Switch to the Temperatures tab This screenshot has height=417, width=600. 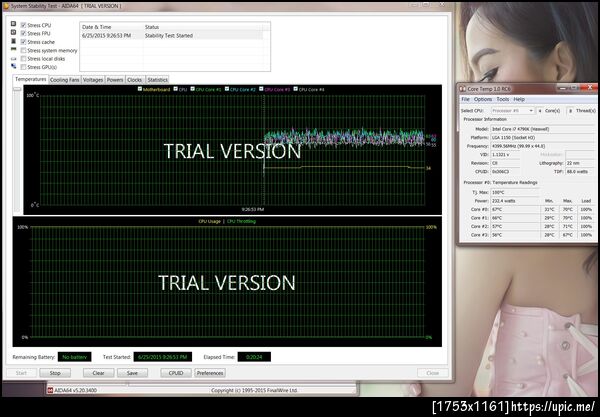tap(31, 79)
